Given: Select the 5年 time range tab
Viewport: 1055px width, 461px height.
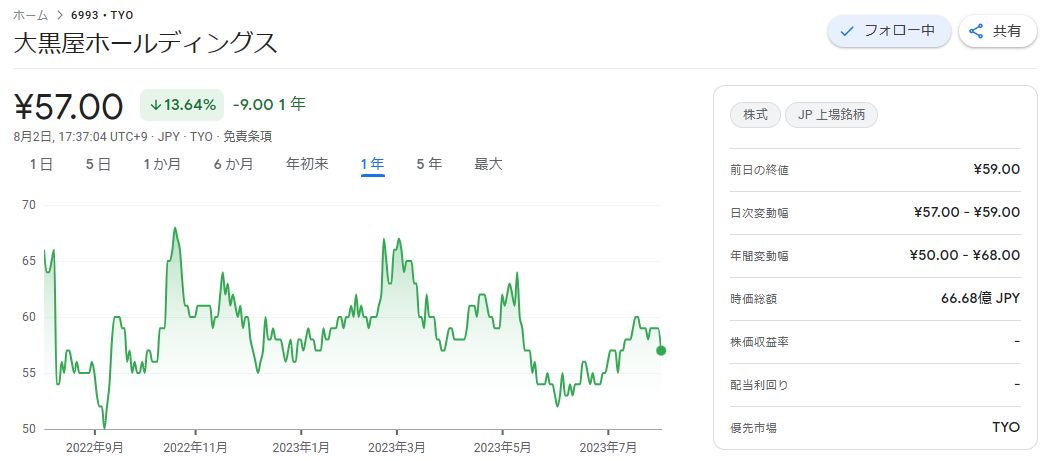Looking at the screenshot, I should click(429, 164).
